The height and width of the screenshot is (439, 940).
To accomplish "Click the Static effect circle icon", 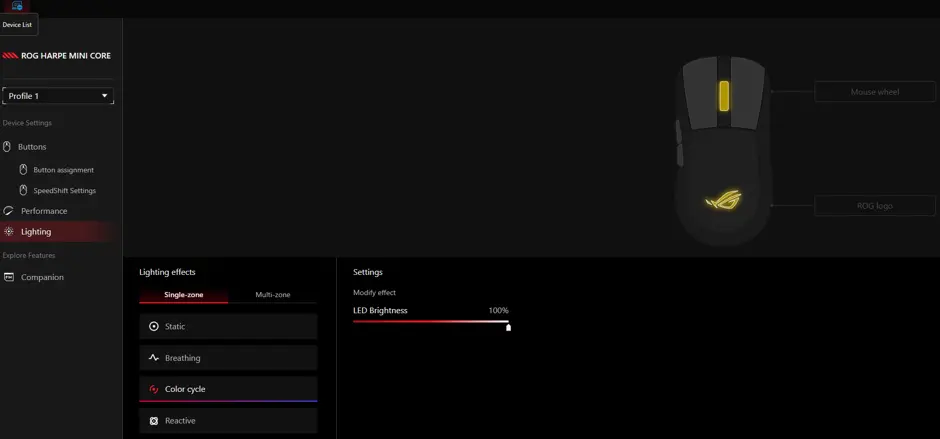I will pos(153,326).
